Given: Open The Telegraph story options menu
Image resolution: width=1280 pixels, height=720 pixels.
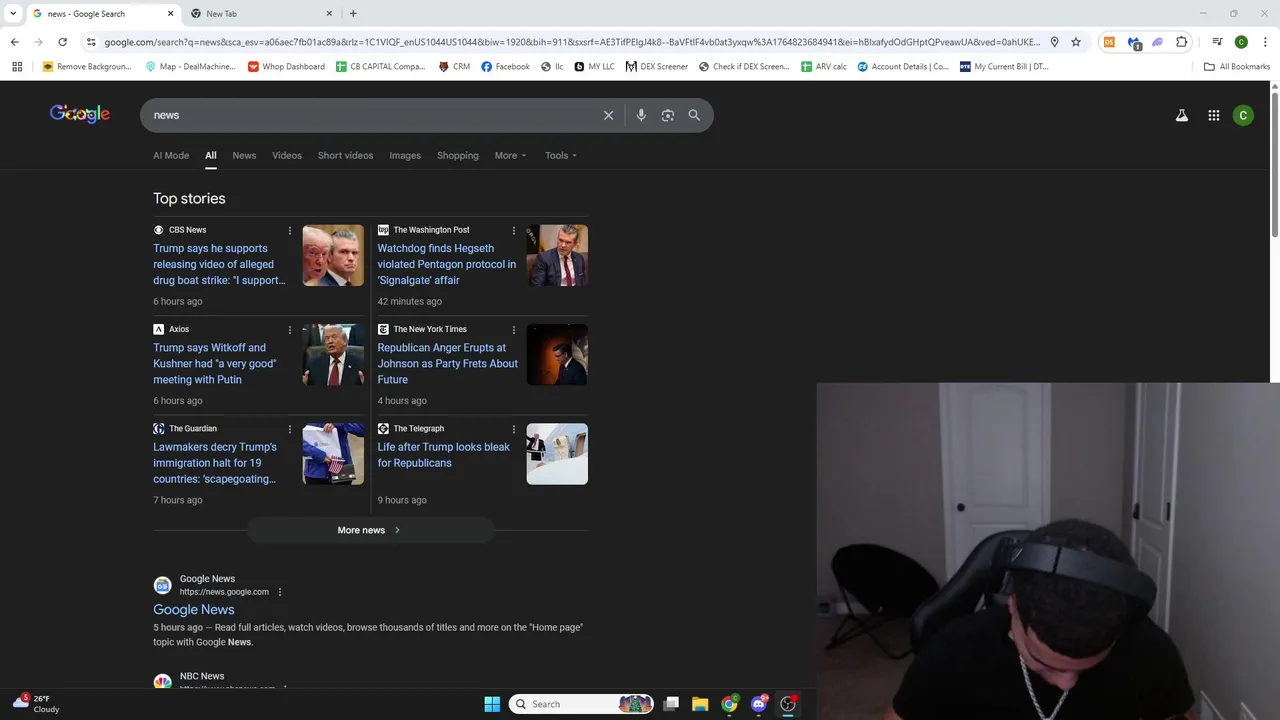Looking at the screenshot, I should pyautogui.click(x=514, y=429).
